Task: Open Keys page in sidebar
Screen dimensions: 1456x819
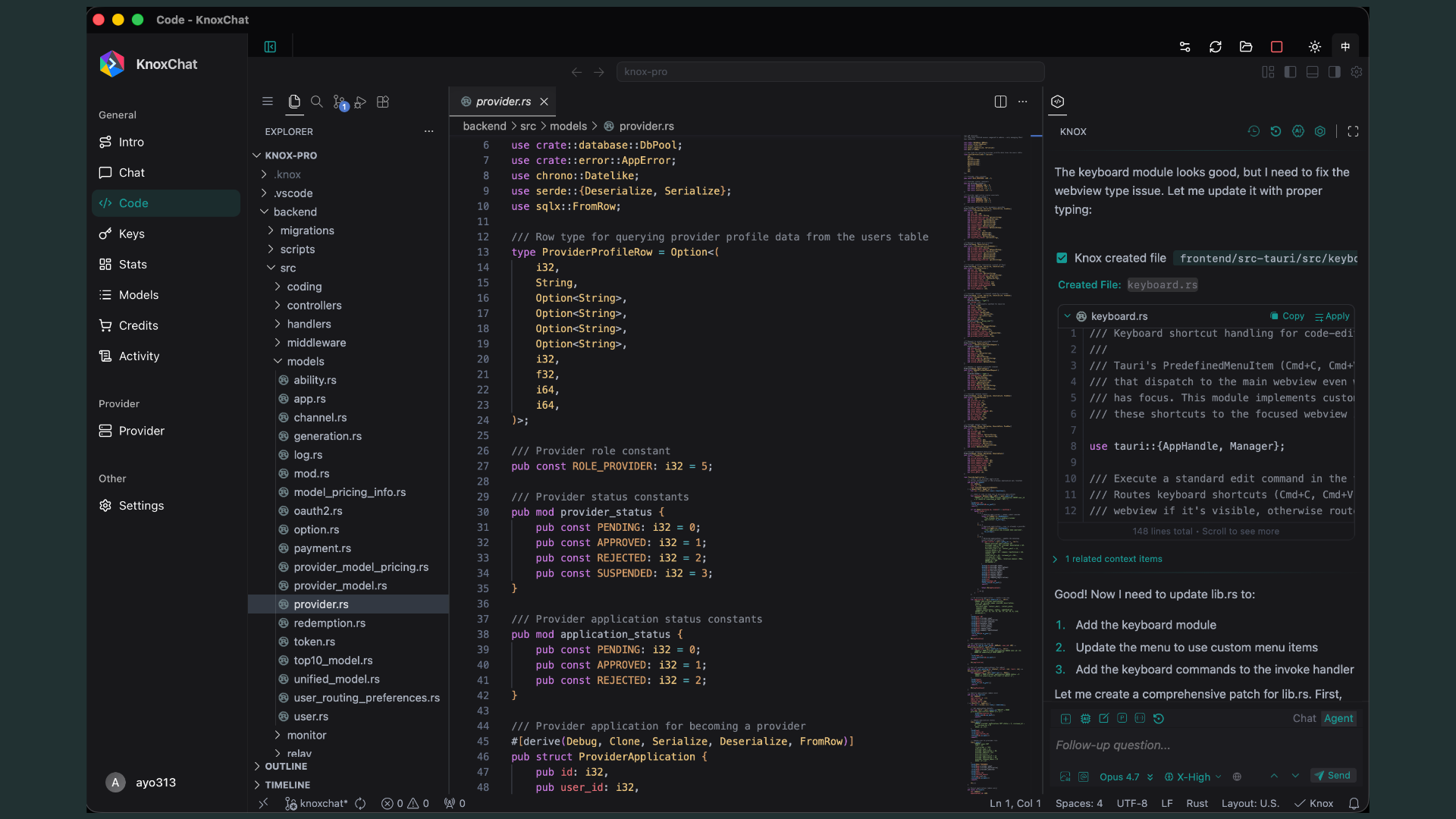Action: [x=165, y=234]
